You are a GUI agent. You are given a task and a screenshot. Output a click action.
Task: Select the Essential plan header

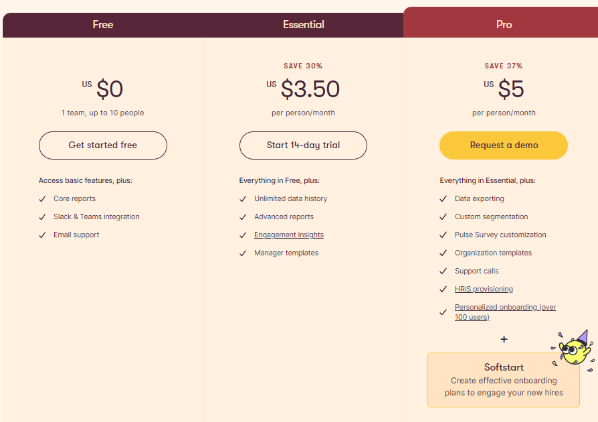pyautogui.click(x=303, y=25)
